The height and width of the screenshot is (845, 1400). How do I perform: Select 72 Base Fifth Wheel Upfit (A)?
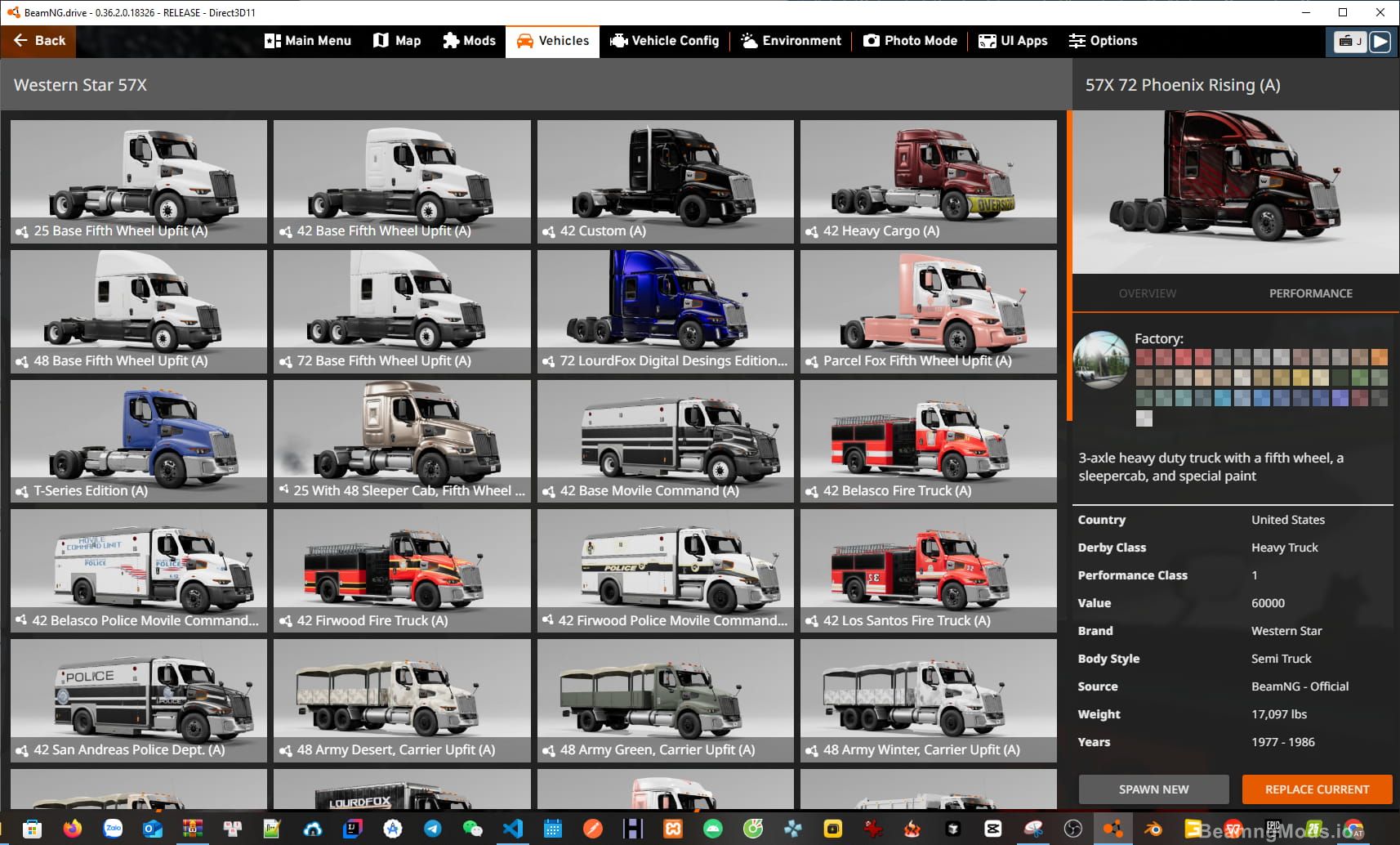402,311
